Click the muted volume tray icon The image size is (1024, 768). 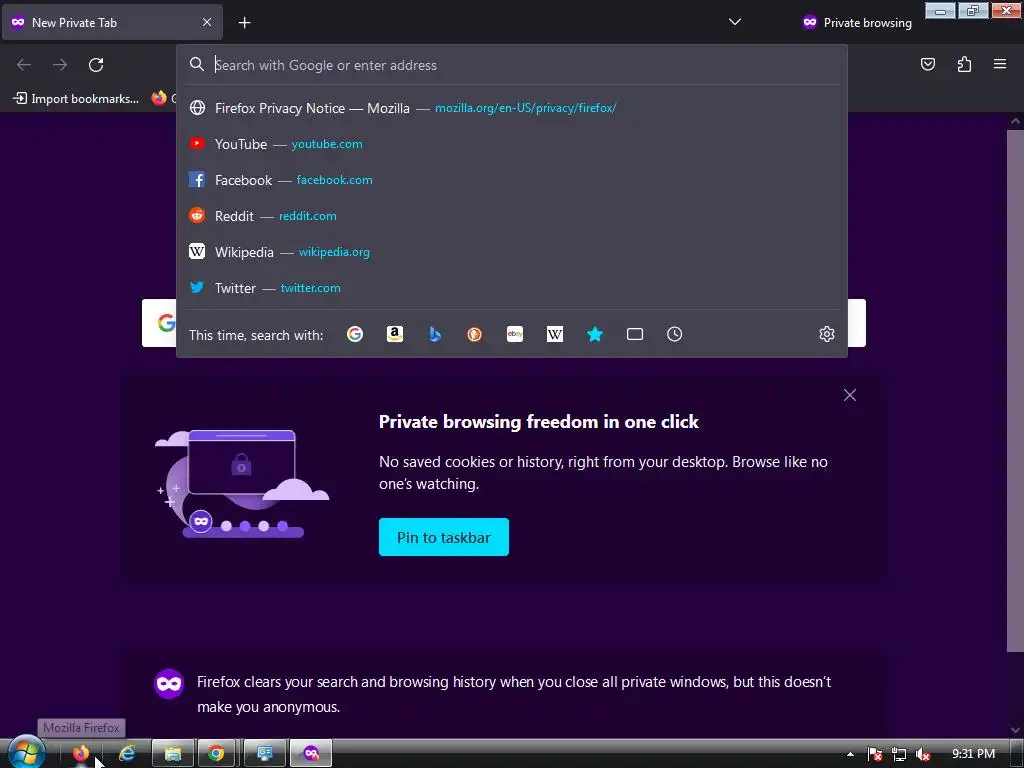(923, 754)
